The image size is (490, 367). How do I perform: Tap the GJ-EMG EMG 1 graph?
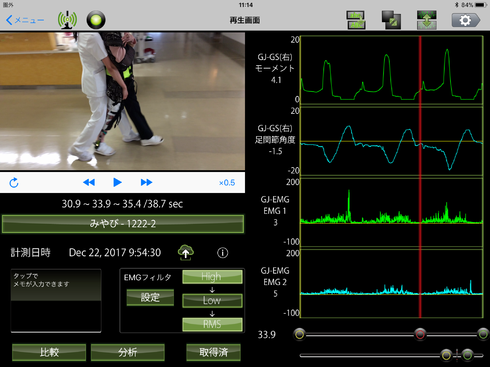coord(392,212)
